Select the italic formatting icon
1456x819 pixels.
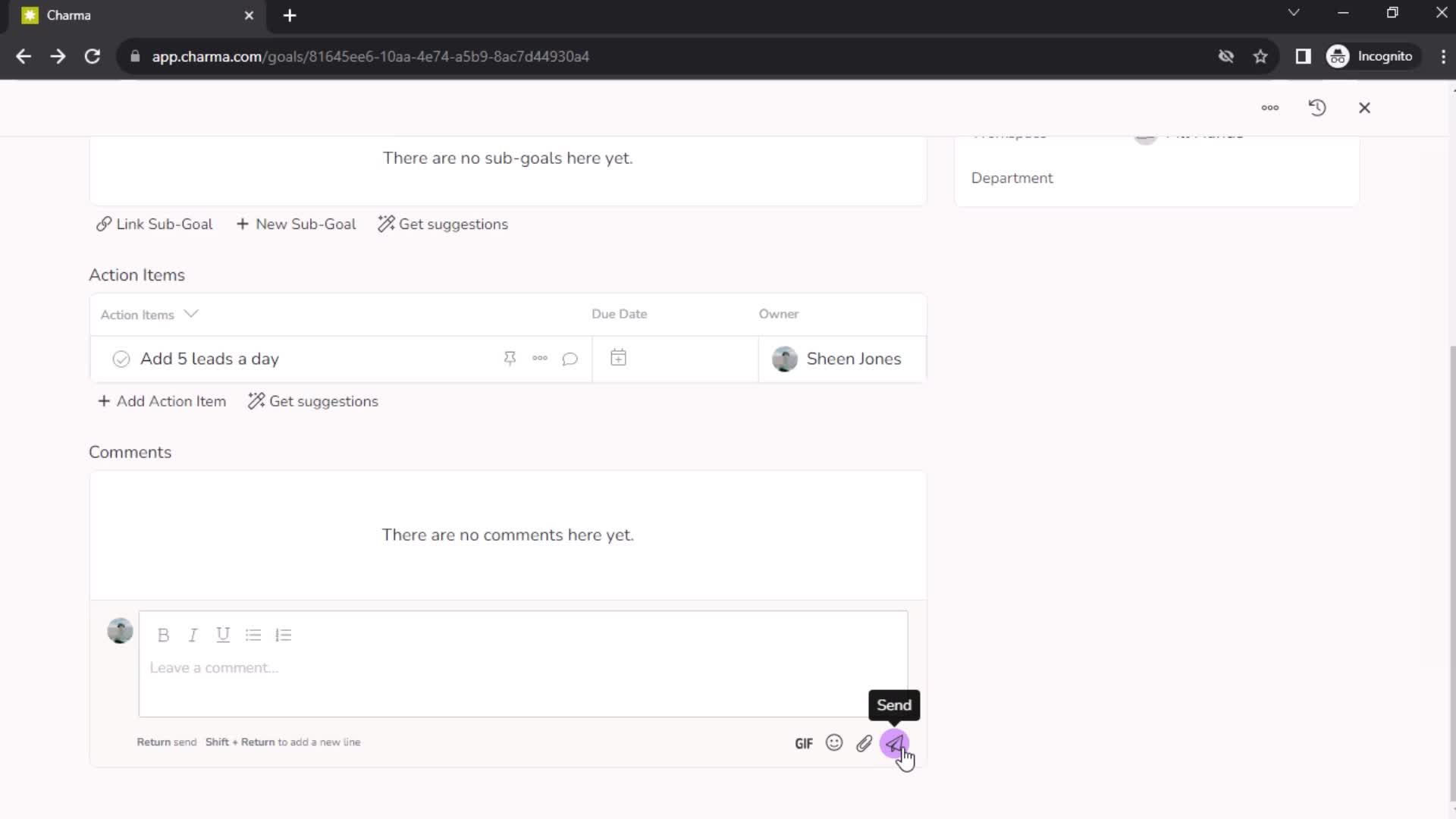tap(193, 634)
